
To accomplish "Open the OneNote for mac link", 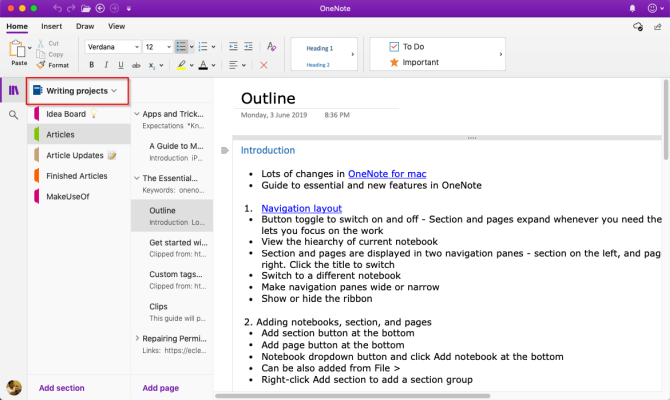I will click(x=387, y=174).
